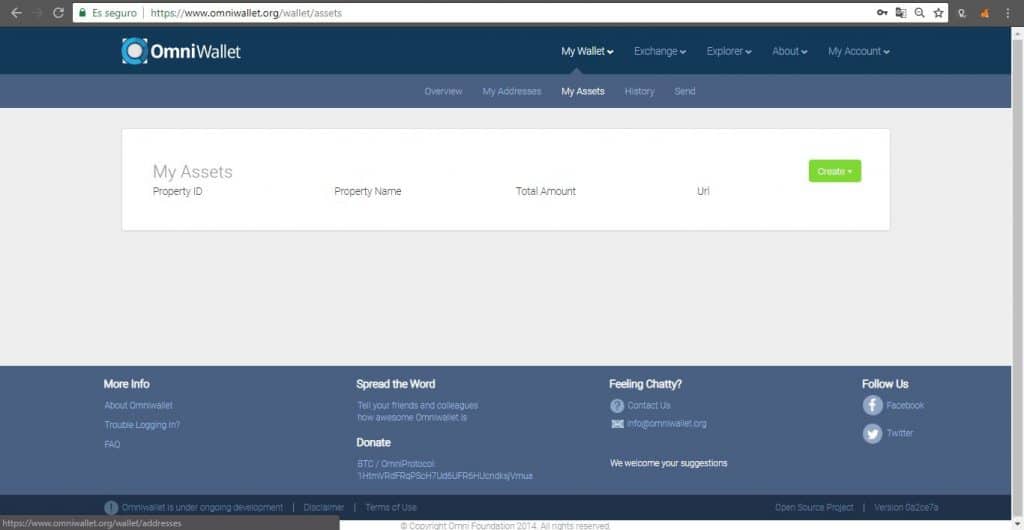This screenshot has height=530, width=1024.
Task: Click the Contact Us question icon
Action: (x=617, y=406)
